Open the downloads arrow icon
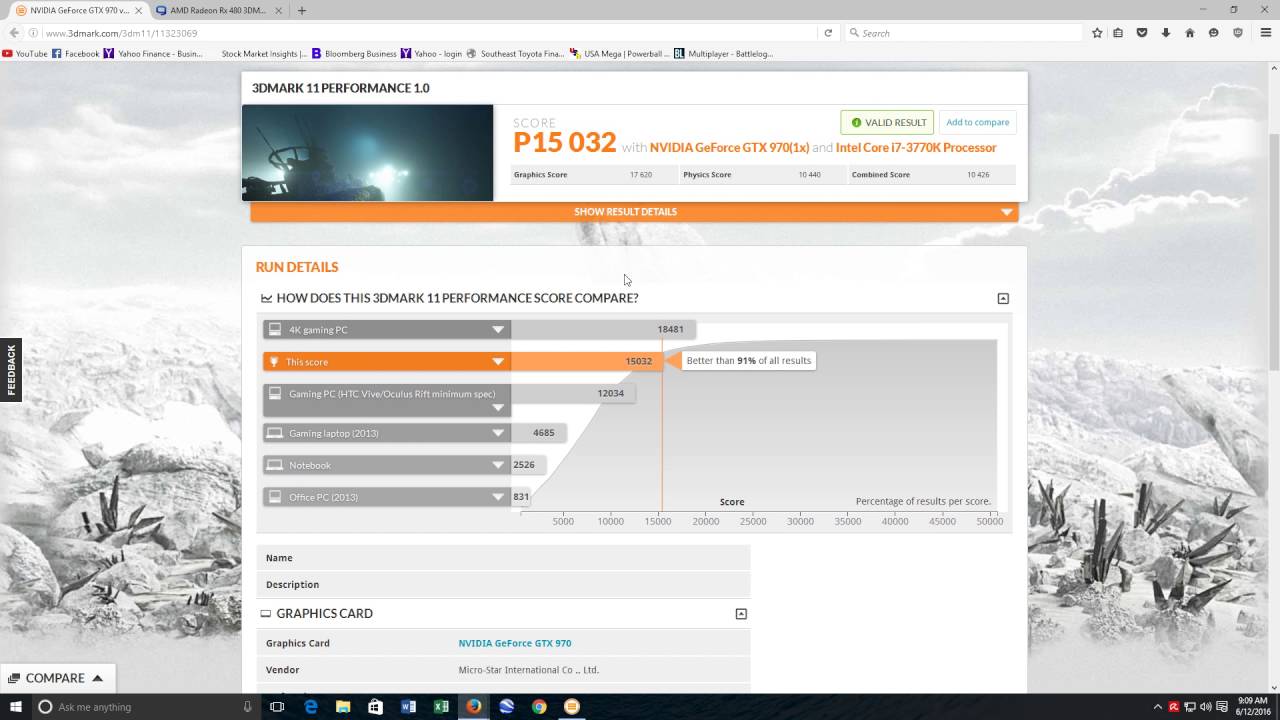The height and width of the screenshot is (720, 1280). point(1166,33)
